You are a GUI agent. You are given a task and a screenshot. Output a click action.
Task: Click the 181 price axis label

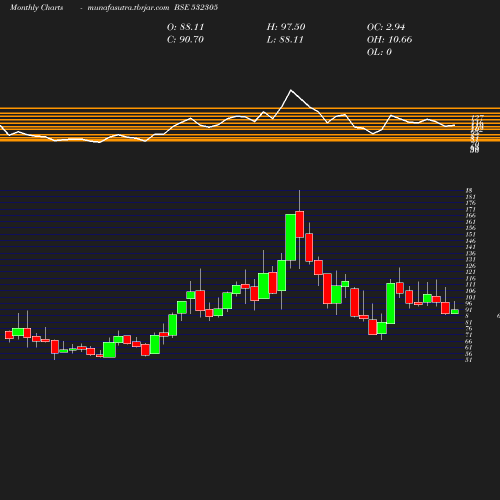click(x=470, y=197)
